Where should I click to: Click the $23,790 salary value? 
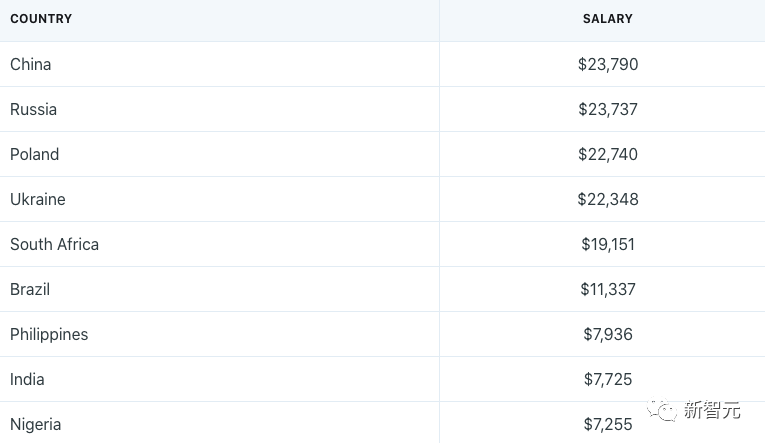(608, 64)
